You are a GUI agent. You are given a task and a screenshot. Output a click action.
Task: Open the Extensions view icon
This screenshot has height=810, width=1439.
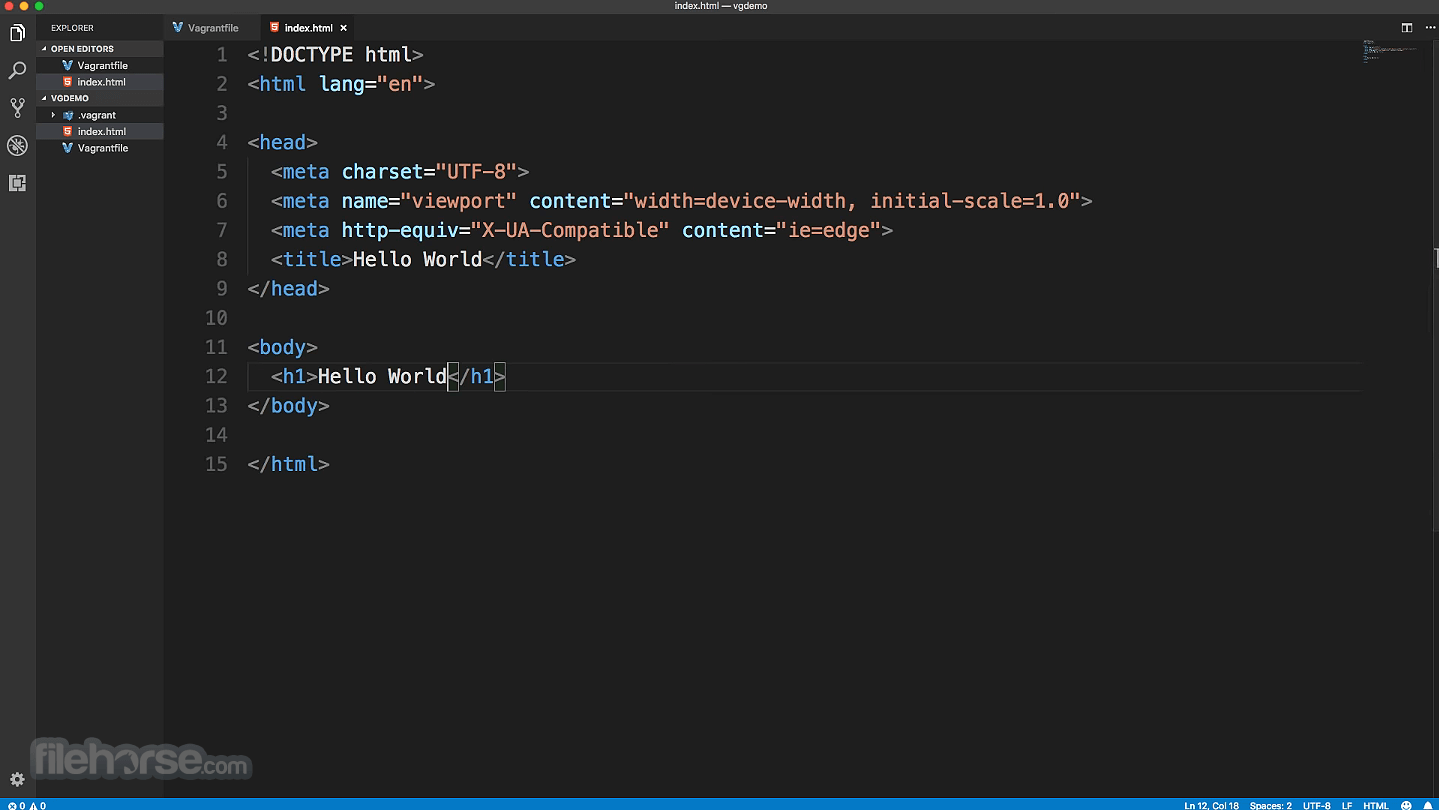point(17,183)
